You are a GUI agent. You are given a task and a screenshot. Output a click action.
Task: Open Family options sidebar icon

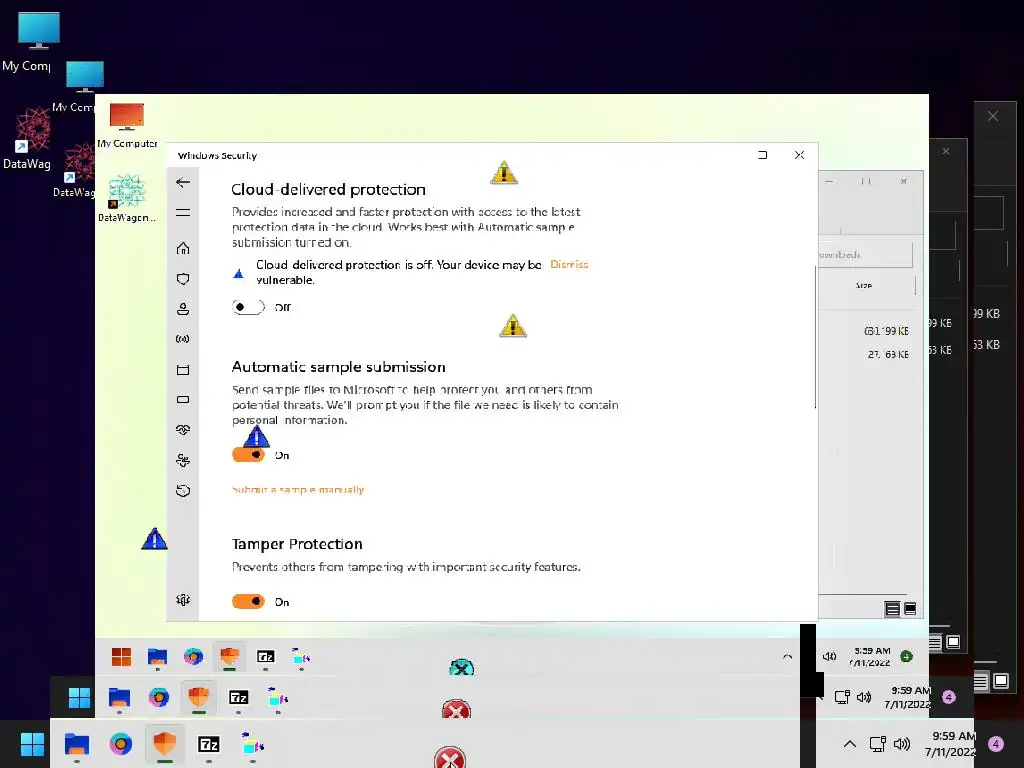(x=183, y=460)
